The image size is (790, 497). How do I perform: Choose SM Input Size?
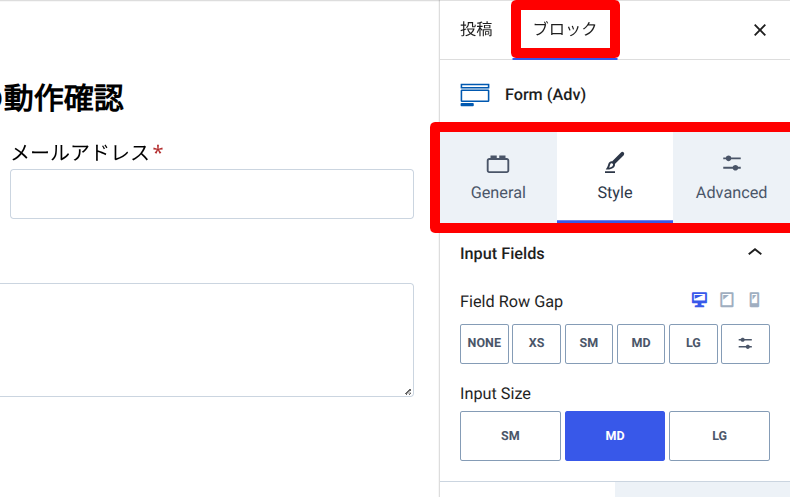[510, 436]
